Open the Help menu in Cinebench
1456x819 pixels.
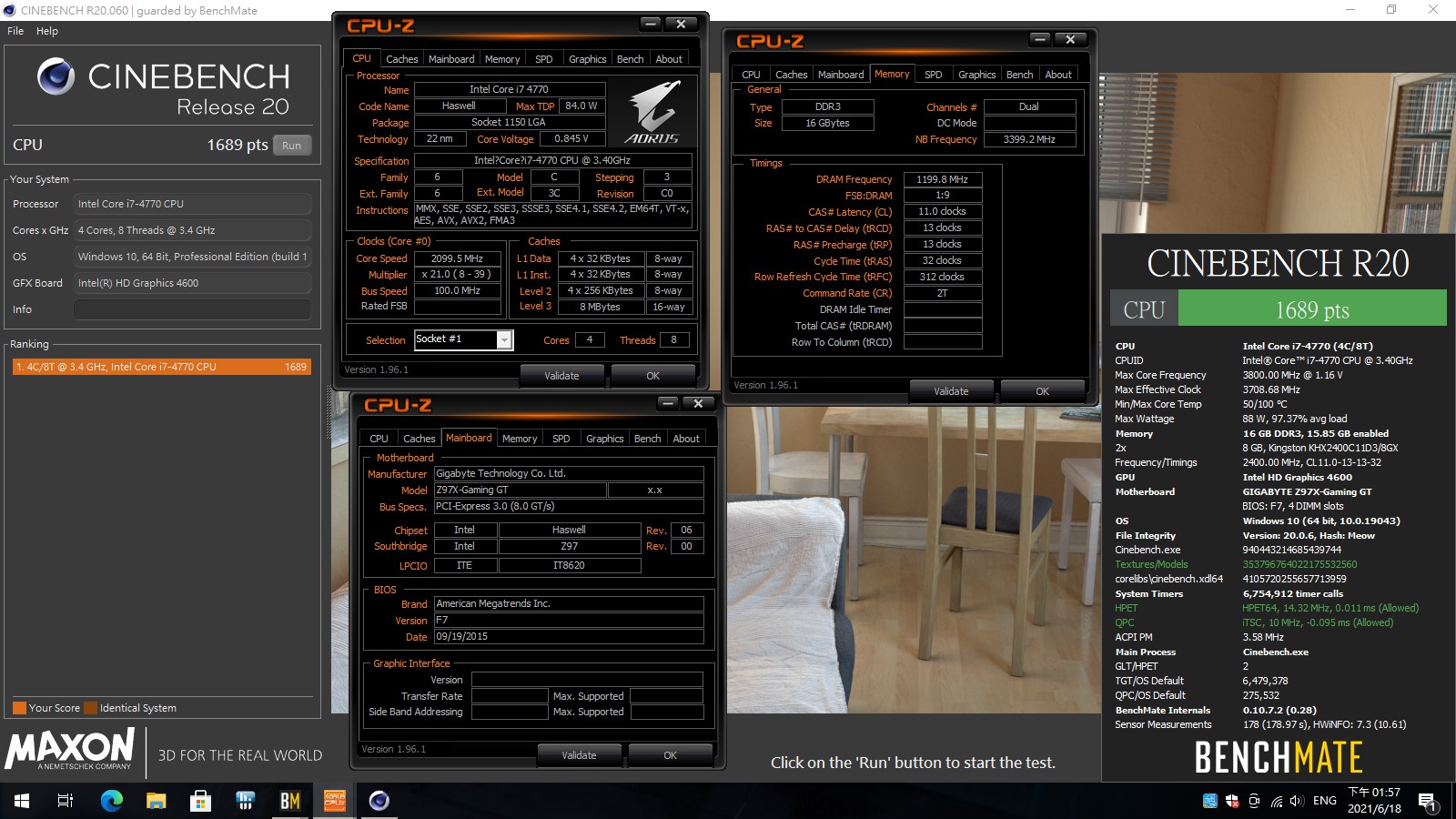pos(47,31)
